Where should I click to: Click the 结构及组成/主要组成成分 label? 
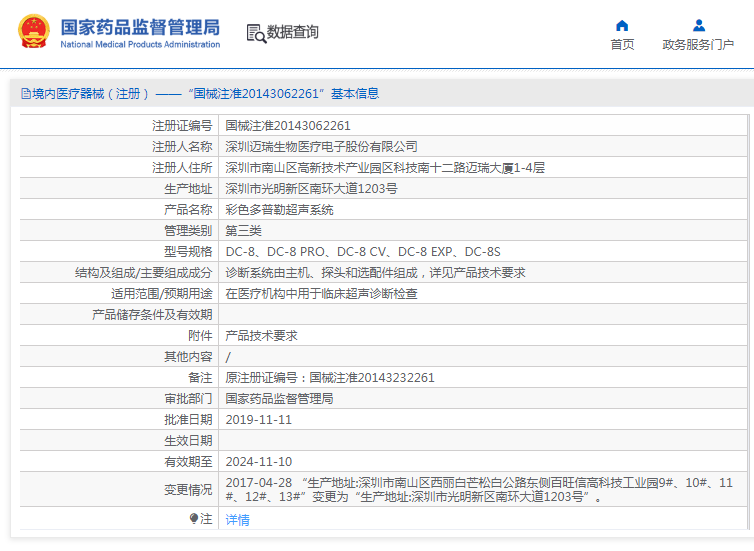pos(143,273)
